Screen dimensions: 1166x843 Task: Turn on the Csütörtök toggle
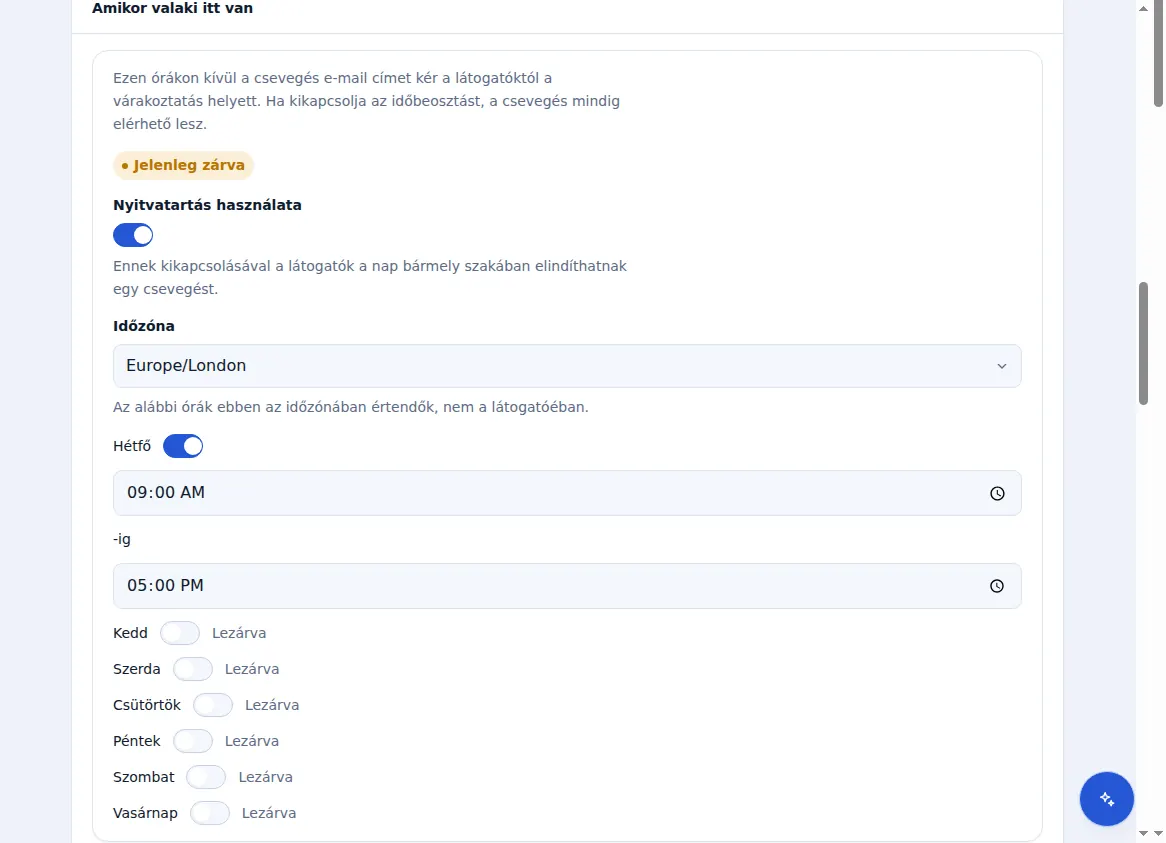(x=213, y=705)
